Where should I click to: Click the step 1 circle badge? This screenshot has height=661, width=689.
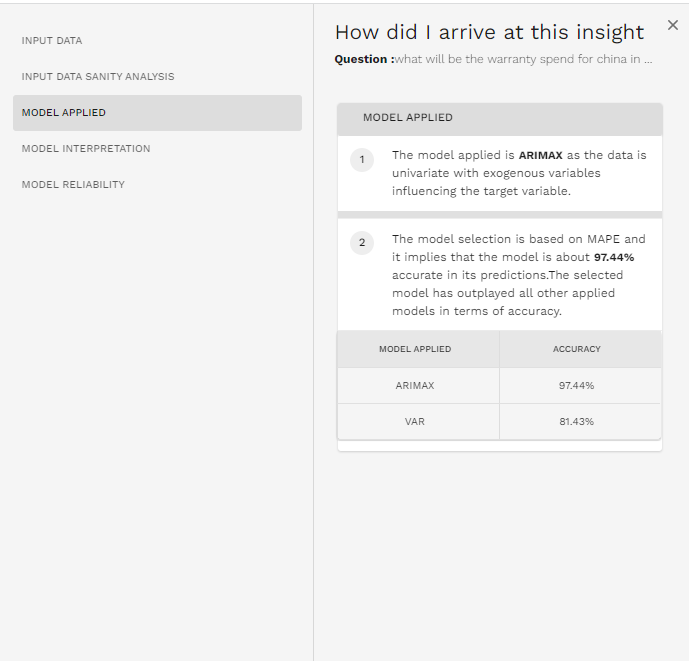coord(362,160)
